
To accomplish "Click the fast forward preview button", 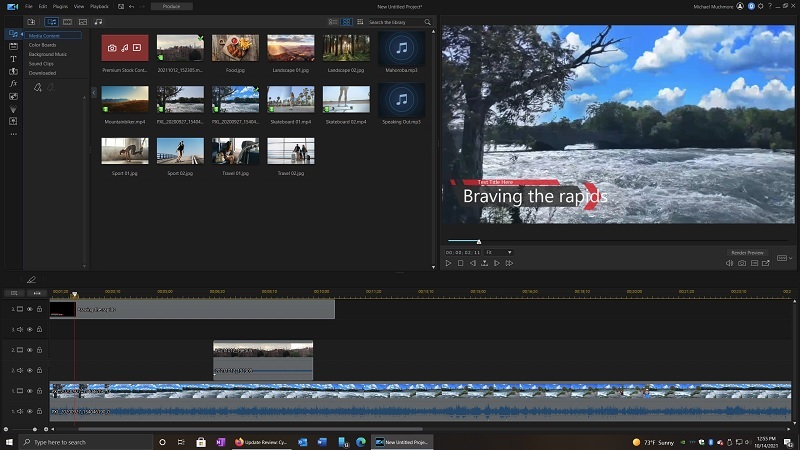I will click(509, 263).
